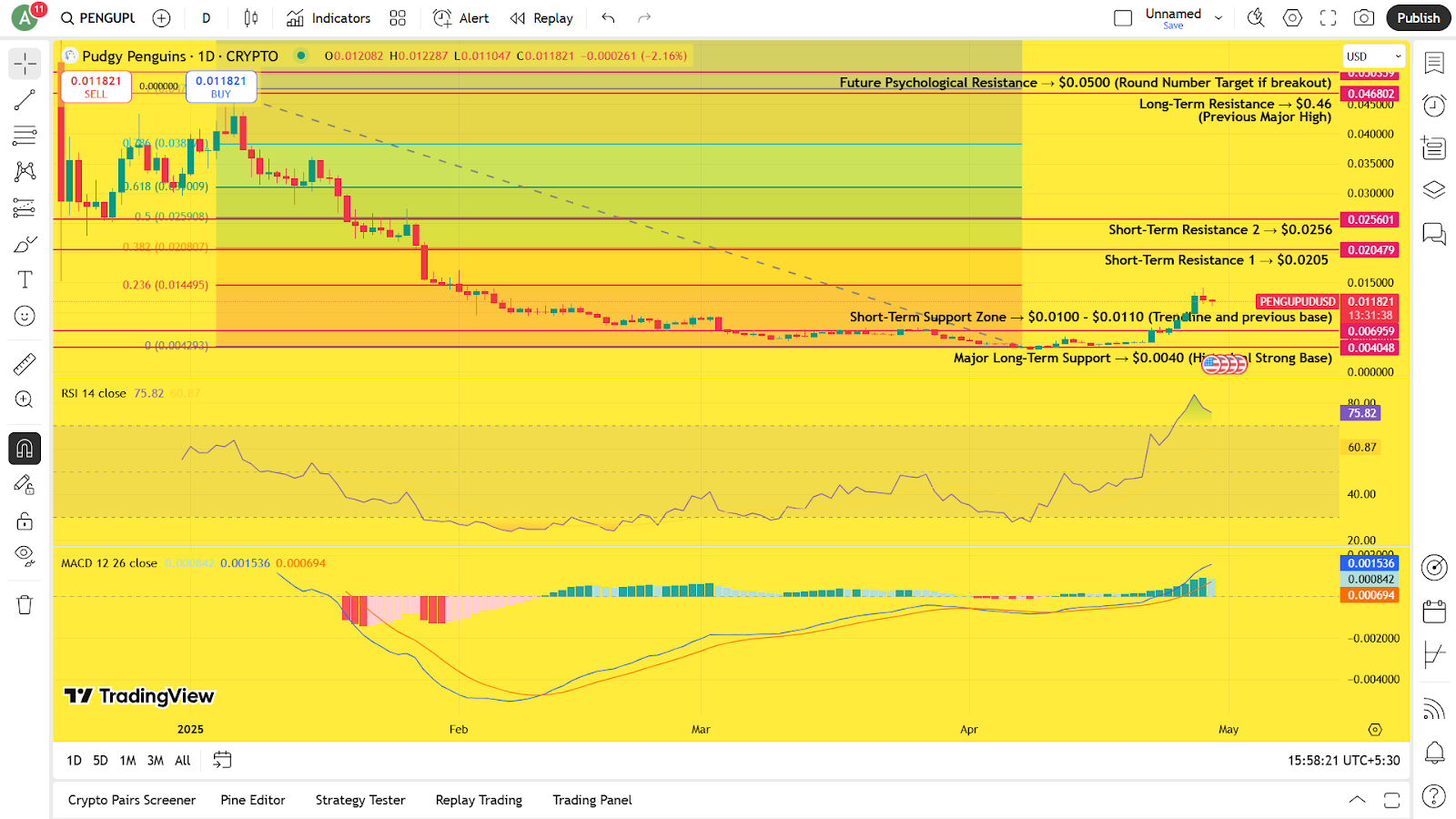Open the economic calendar panel
This screenshot has width=1456, height=819.
click(1434, 612)
